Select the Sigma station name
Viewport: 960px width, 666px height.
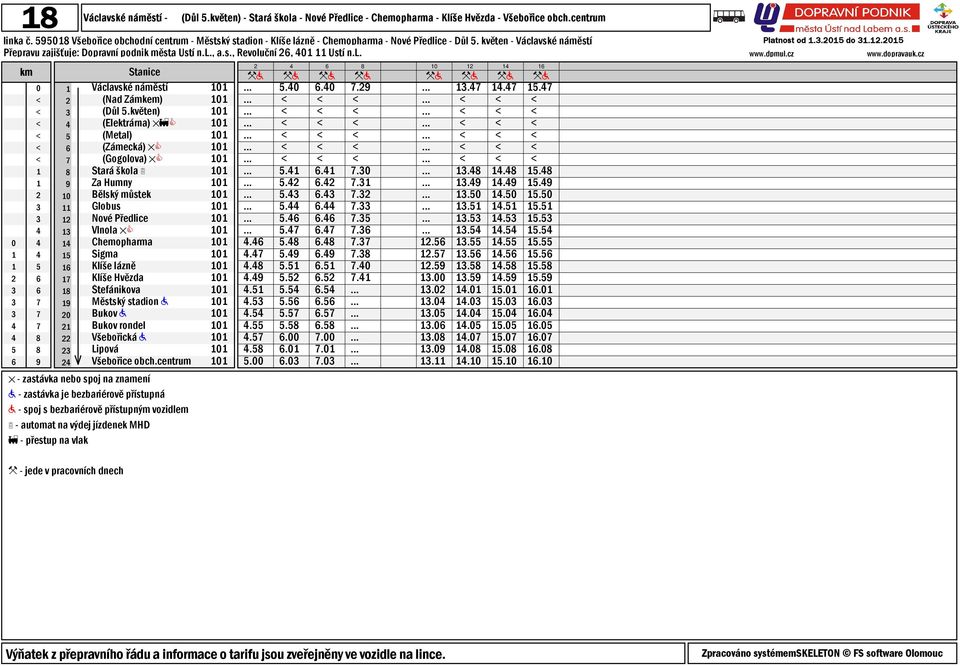click(x=105, y=254)
